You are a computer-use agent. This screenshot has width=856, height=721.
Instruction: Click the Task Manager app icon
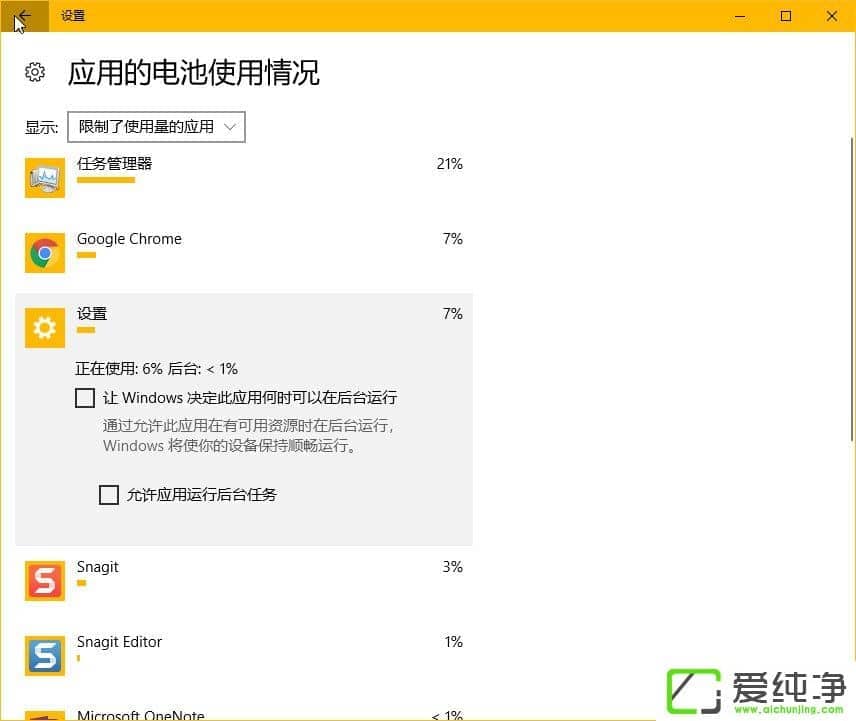click(x=44, y=177)
